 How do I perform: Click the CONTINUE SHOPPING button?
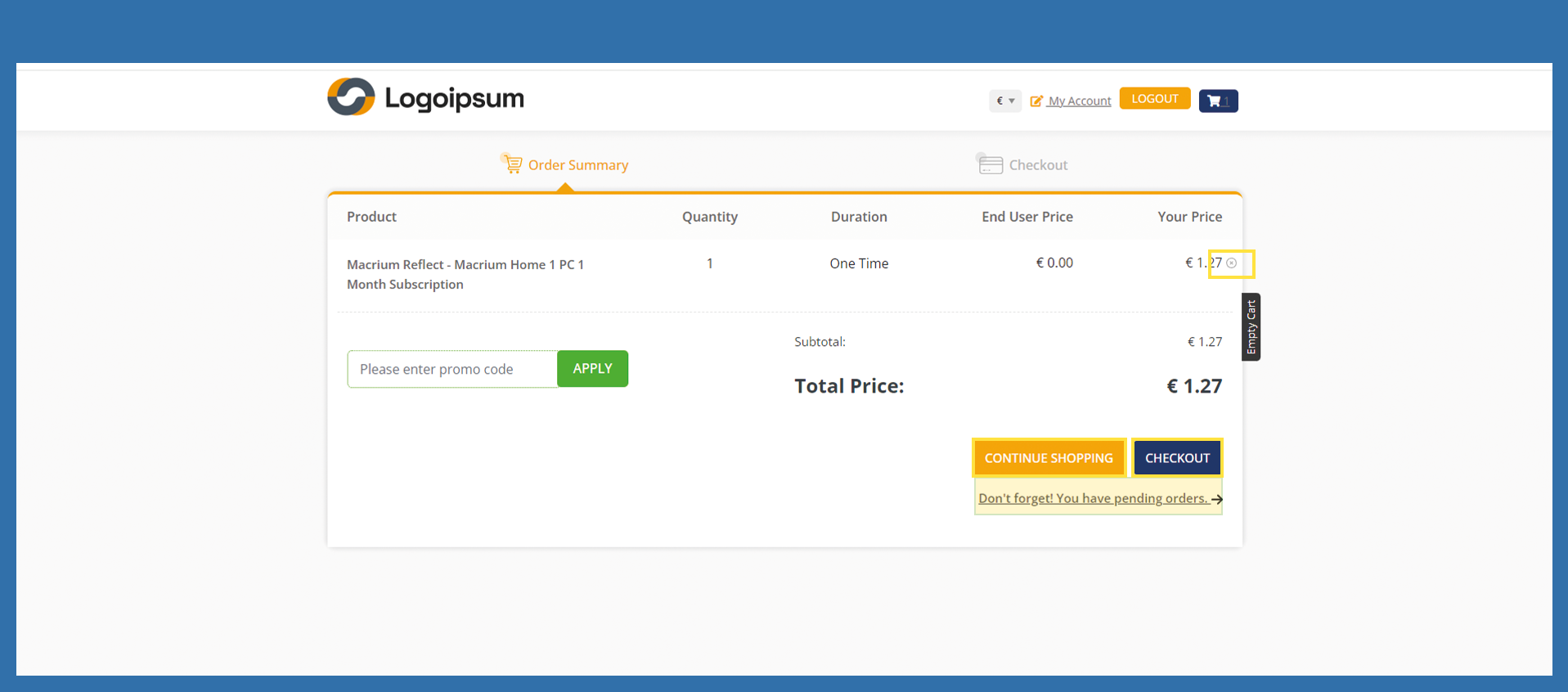click(x=1048, y=458)
